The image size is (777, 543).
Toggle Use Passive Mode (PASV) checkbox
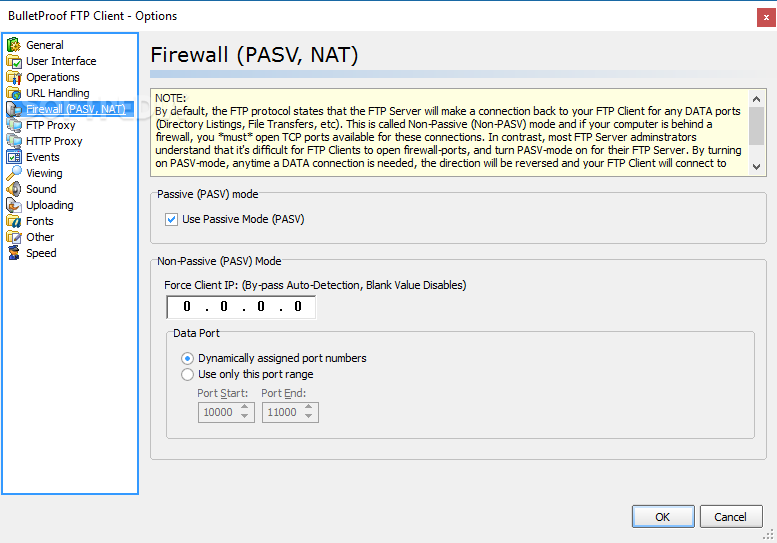(171, 219)
